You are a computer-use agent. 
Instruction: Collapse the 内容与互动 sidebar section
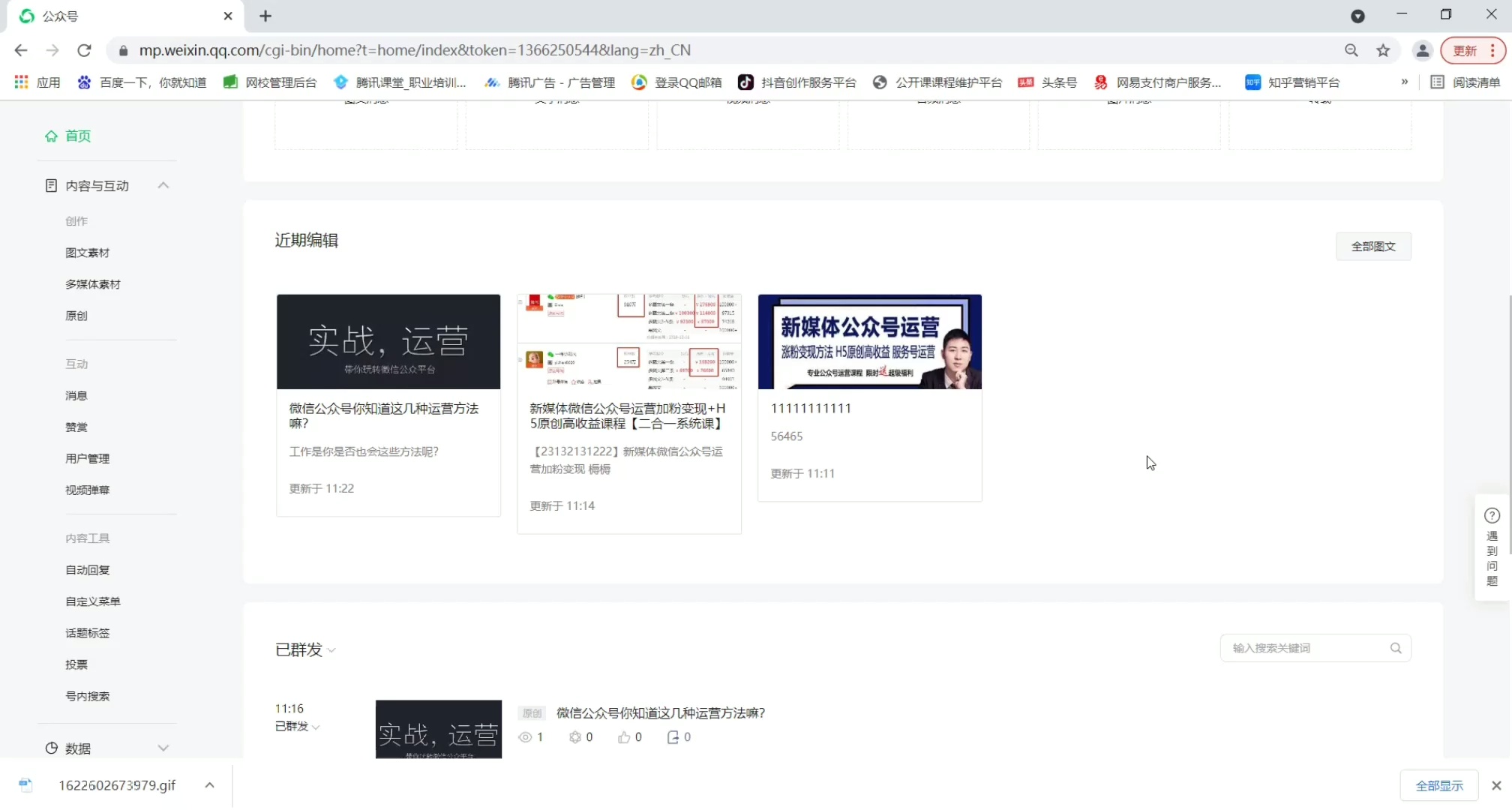[163, 185]
